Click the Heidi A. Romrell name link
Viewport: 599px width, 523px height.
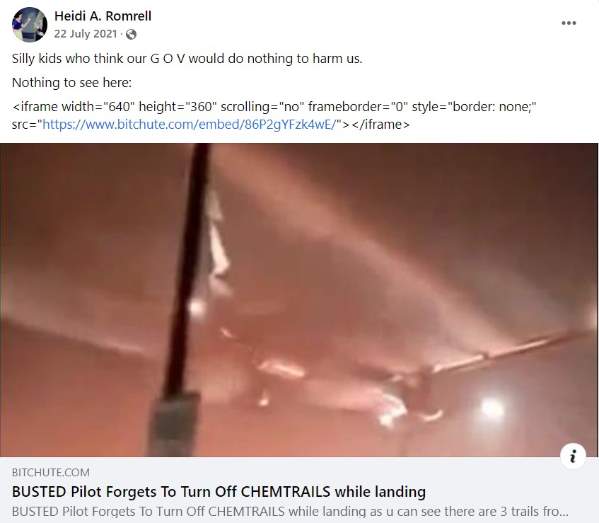(x=103, y=16)
